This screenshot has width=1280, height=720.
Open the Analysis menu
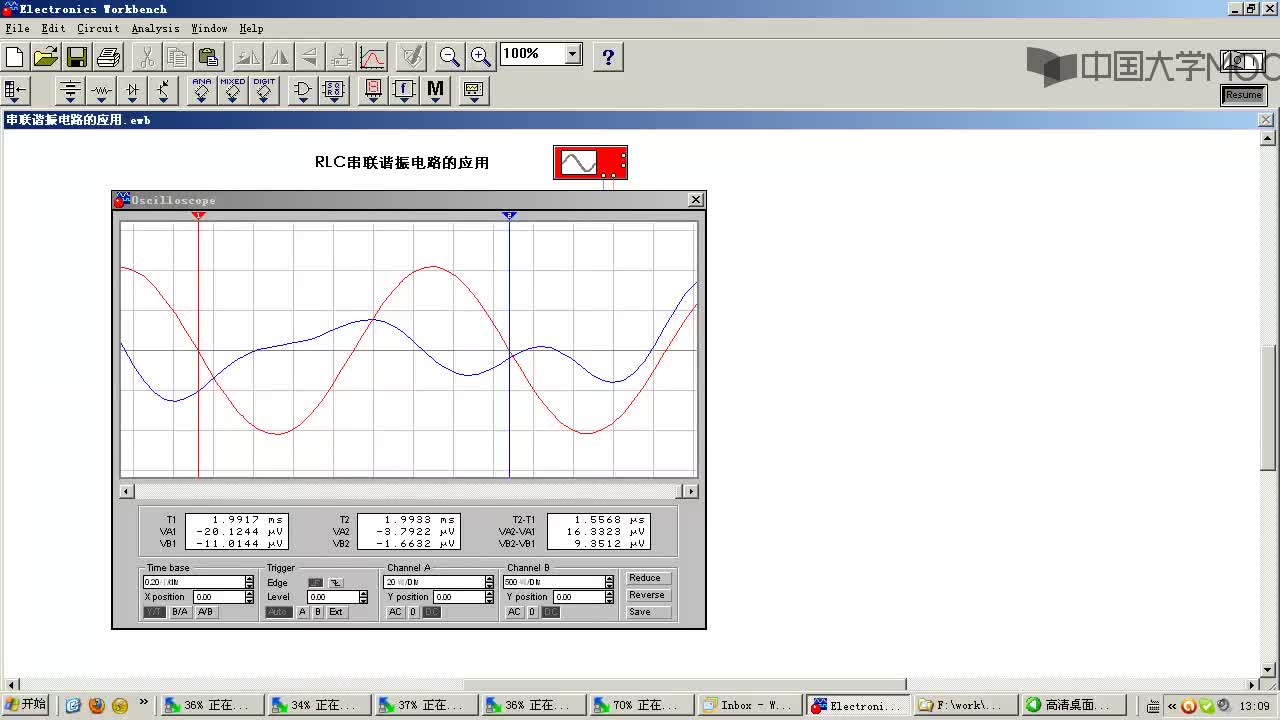[155, 28]
